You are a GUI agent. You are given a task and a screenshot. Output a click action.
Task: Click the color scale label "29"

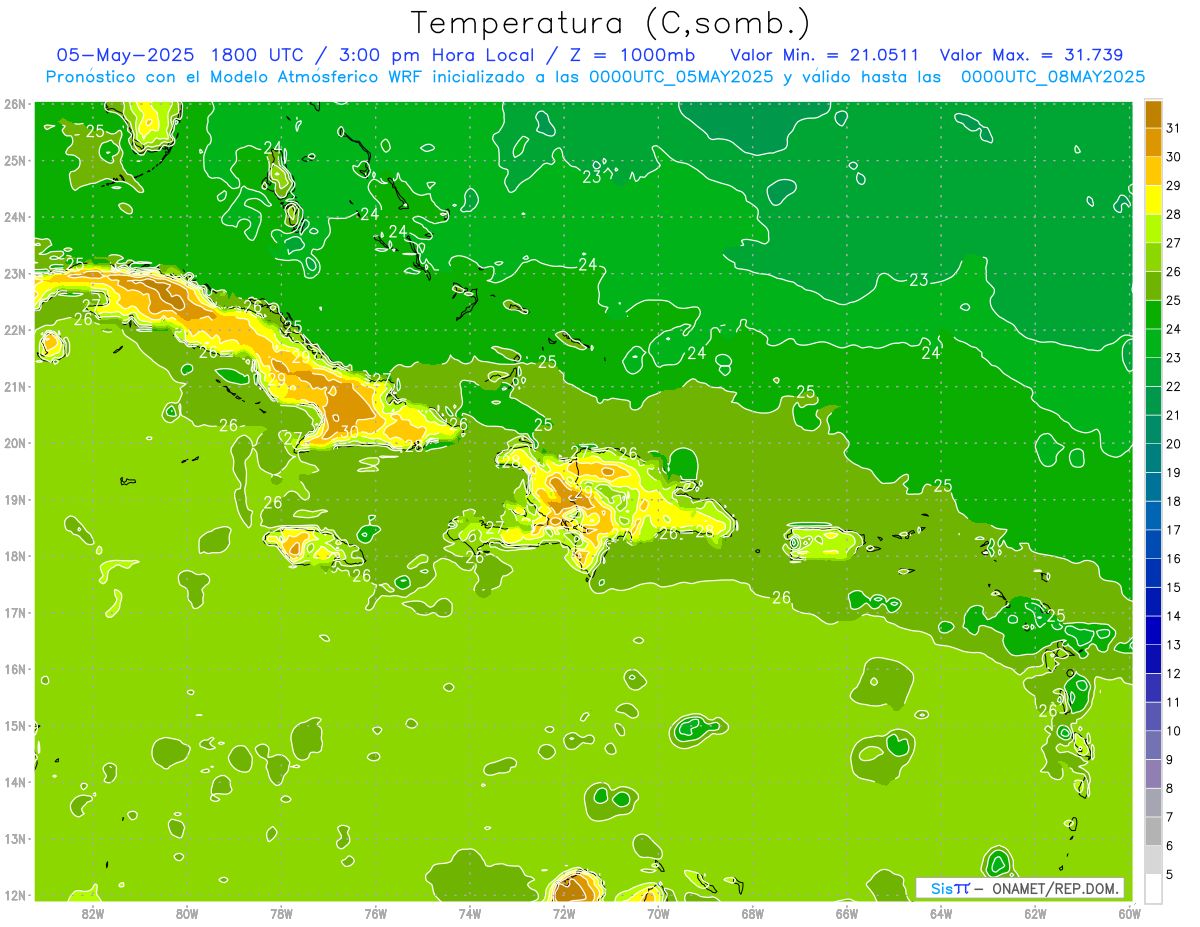tap(1173, 185)
